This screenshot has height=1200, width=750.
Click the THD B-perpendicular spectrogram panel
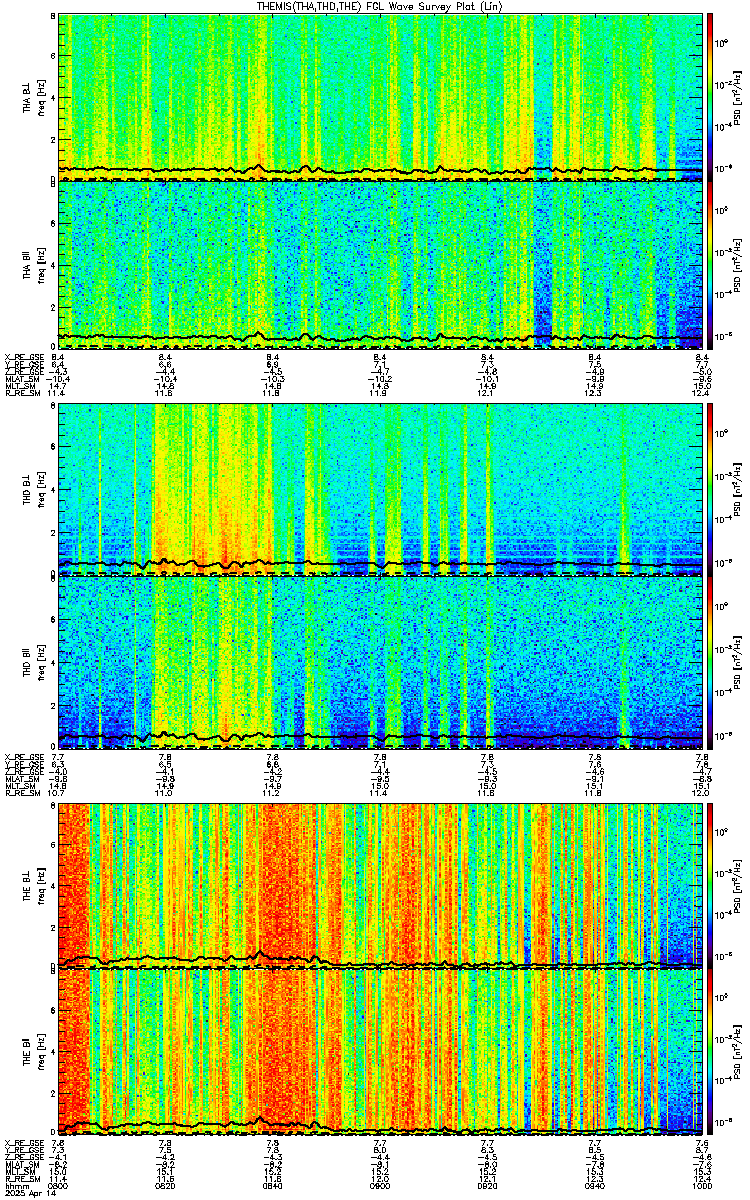click(x=381, y=489)
